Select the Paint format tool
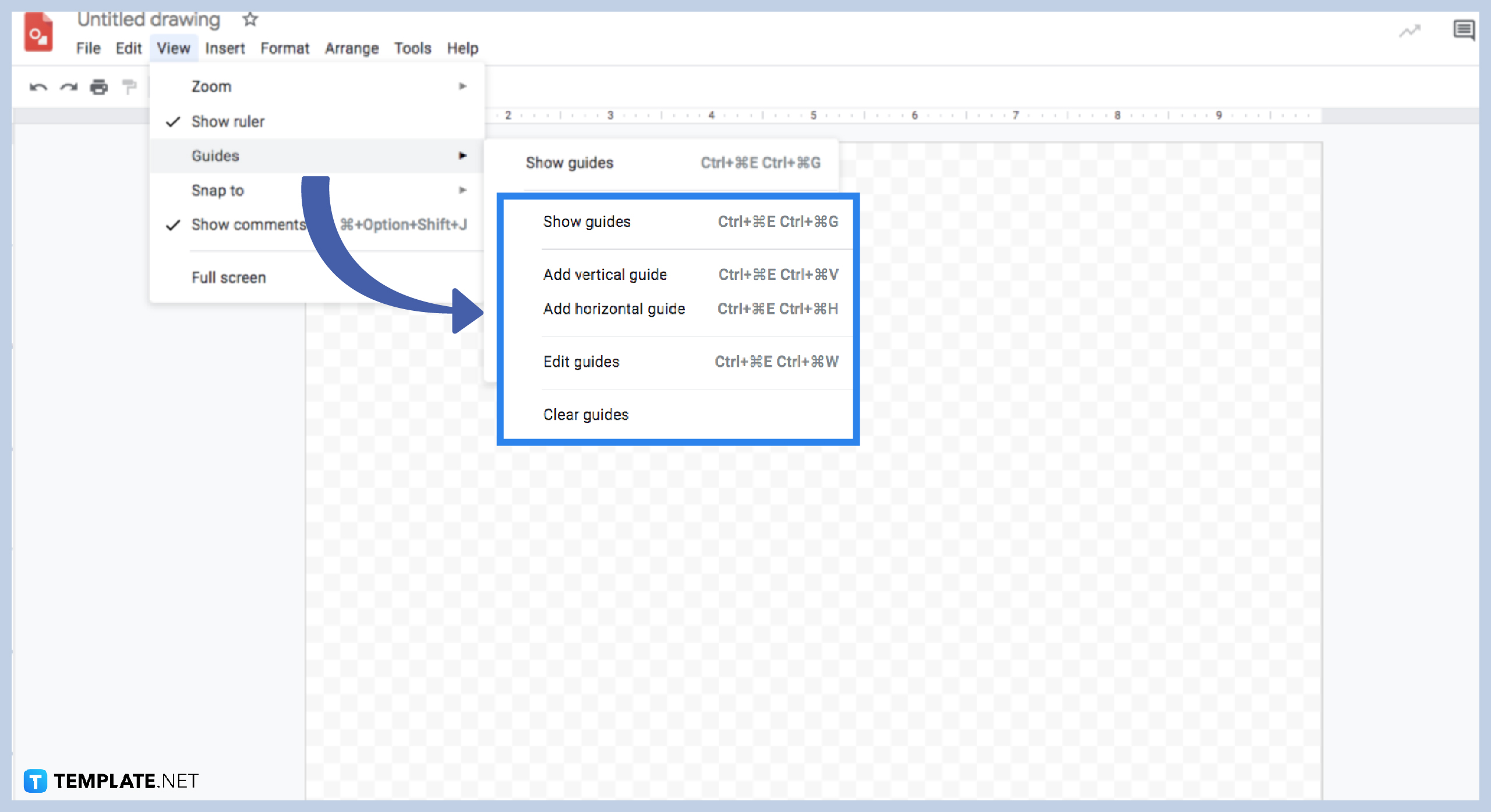The width and height of the screenshot is (1491, 812). pos(129,86)
